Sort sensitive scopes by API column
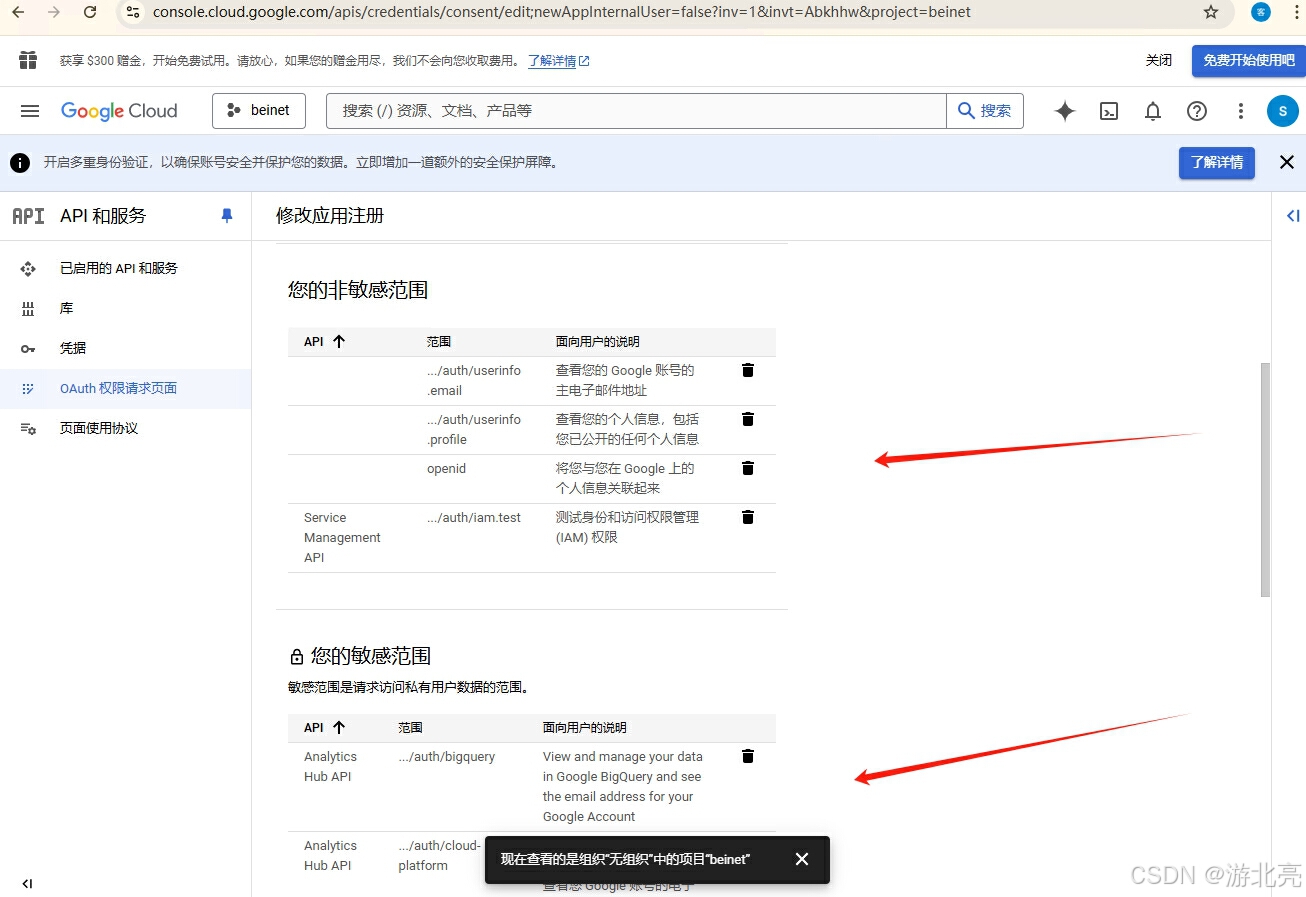The width and height of the screenshot is (1306, 897). pyautogui.click(x=325, y=727)
